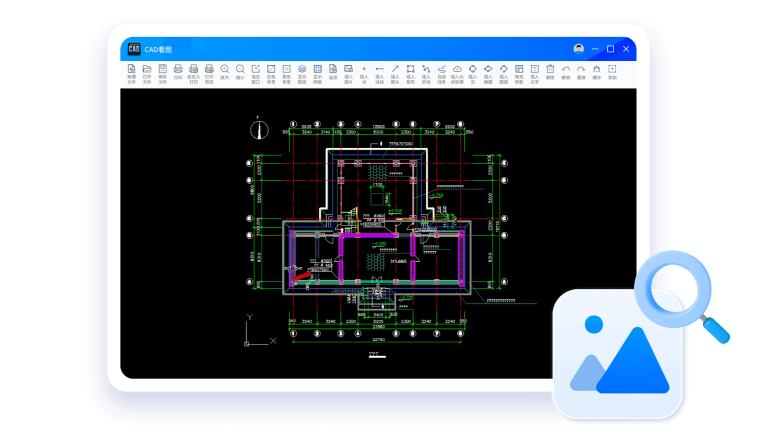The image size is (780, 443).
Task: Maximize the CAD viewer window
Action: (610, 49)
